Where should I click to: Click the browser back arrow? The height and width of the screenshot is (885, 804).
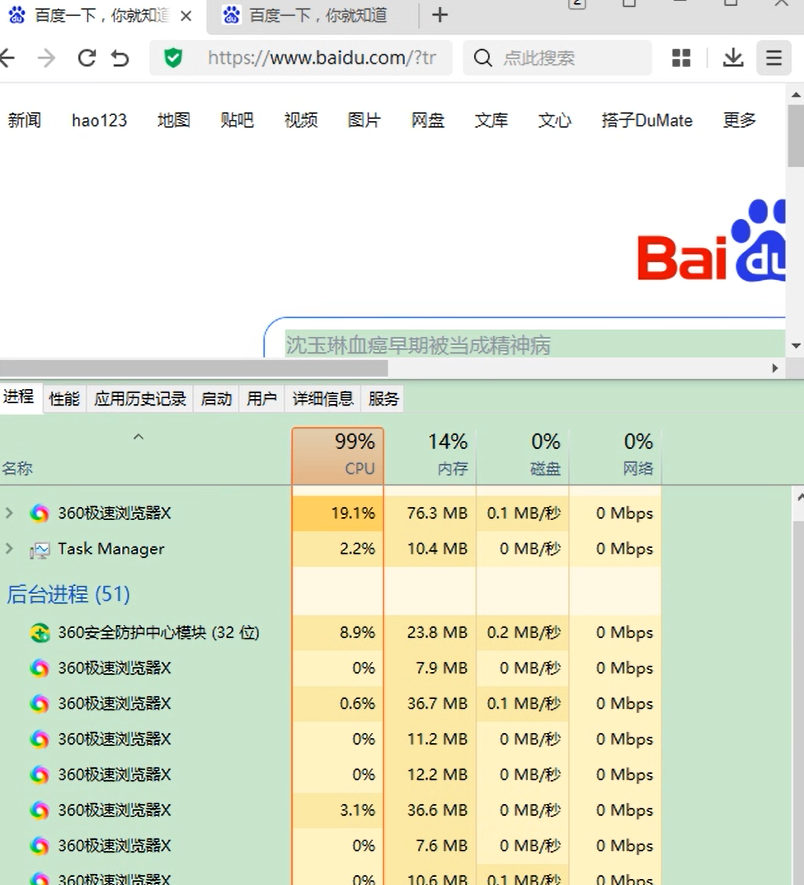(7, 58)
